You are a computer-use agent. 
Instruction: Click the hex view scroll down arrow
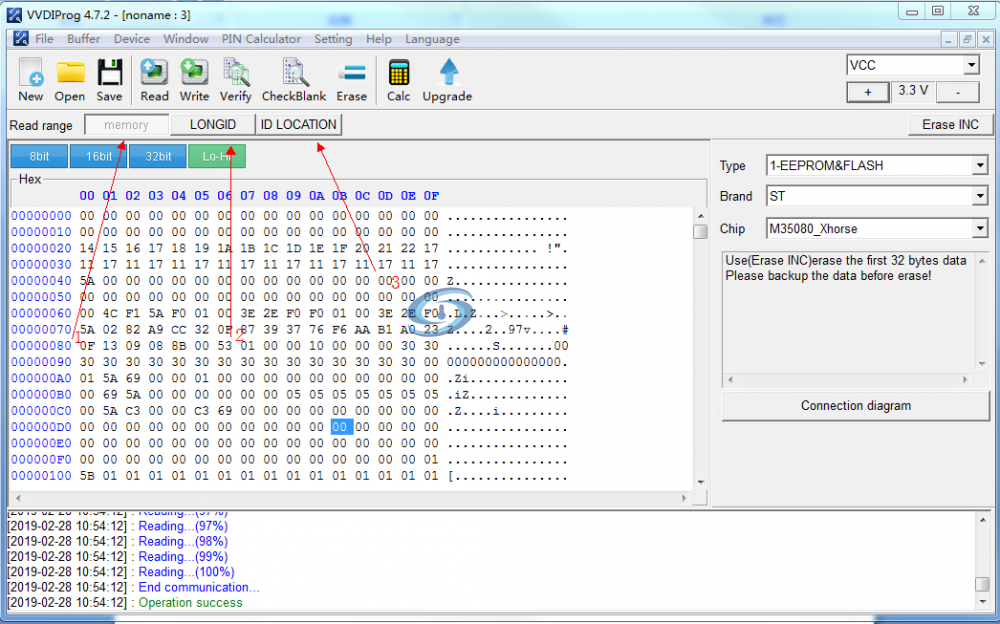[700, 483]
